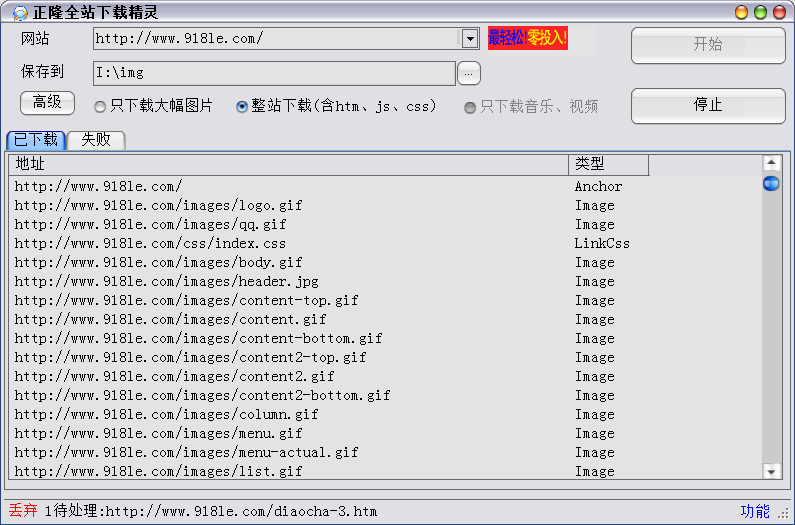Image resolution: width=795 pixels, height=525 pixels.
Task: Select the images/qq.gif row
Action: point(385,225)
